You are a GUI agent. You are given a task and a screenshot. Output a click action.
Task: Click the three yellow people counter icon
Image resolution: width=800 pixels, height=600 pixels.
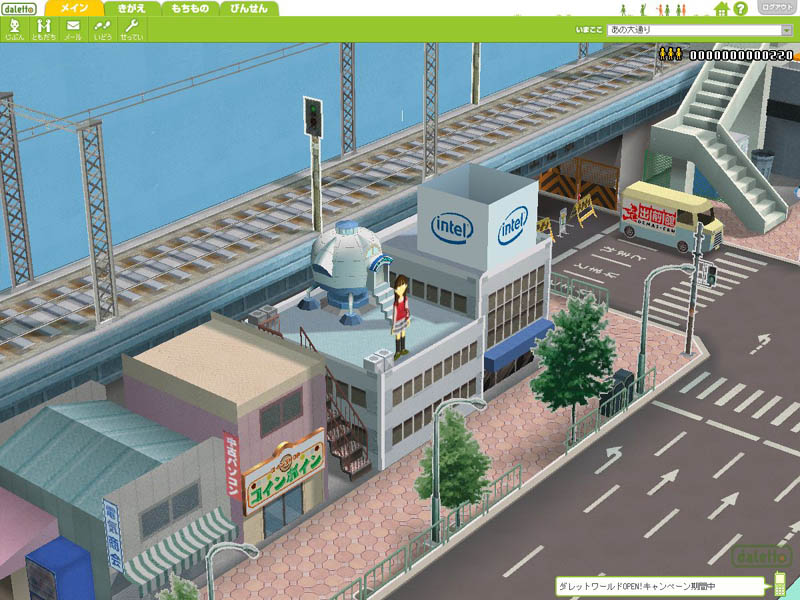(x=670, y=54)
